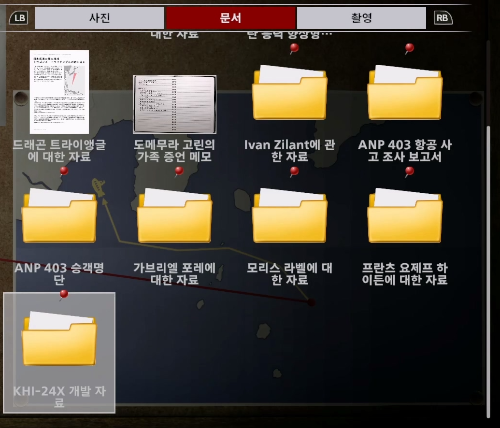Select the 문서 tab
This screenshot has width=500, height=428.
coord(231,18)
